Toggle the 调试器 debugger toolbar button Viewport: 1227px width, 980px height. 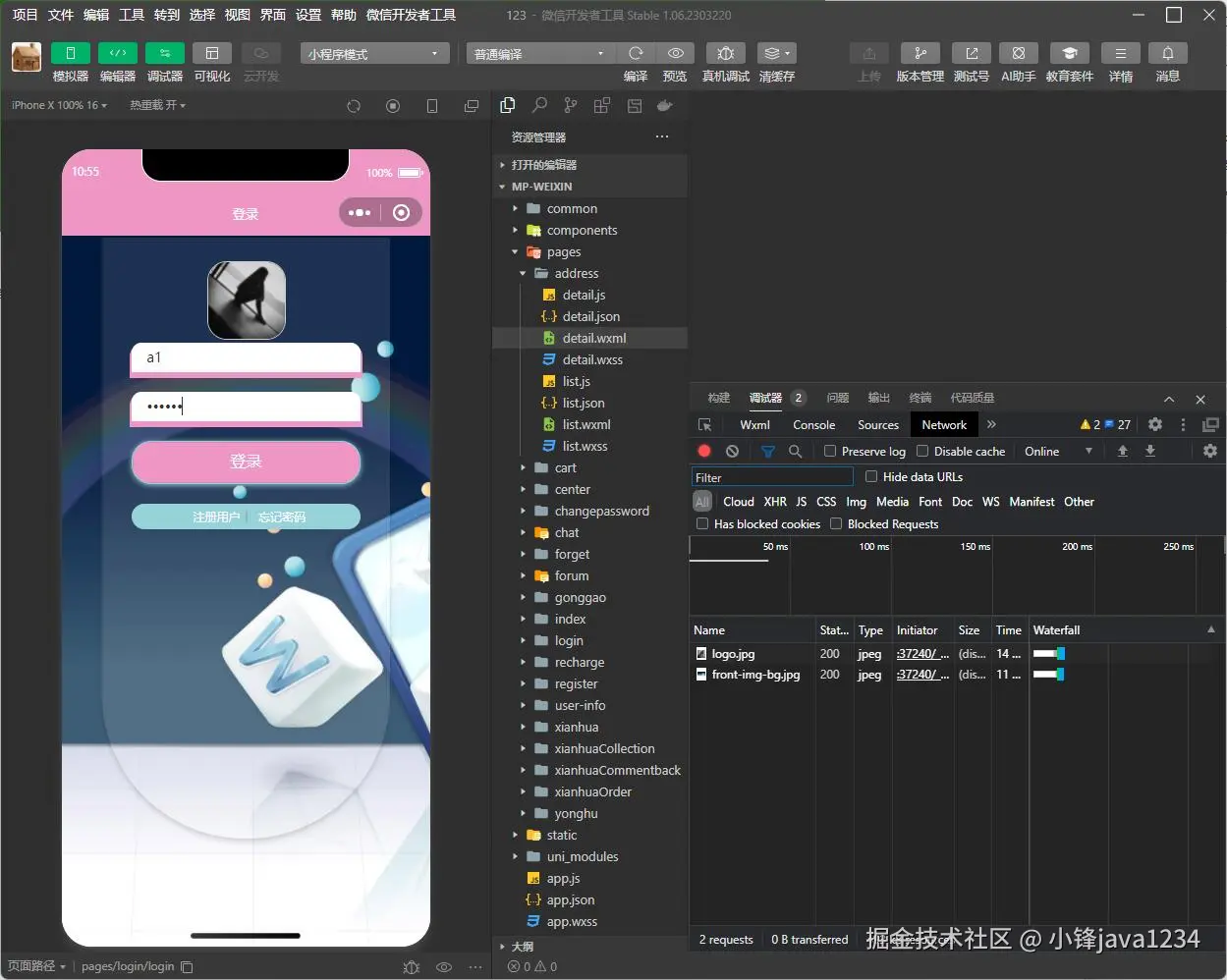coord(164,53)
